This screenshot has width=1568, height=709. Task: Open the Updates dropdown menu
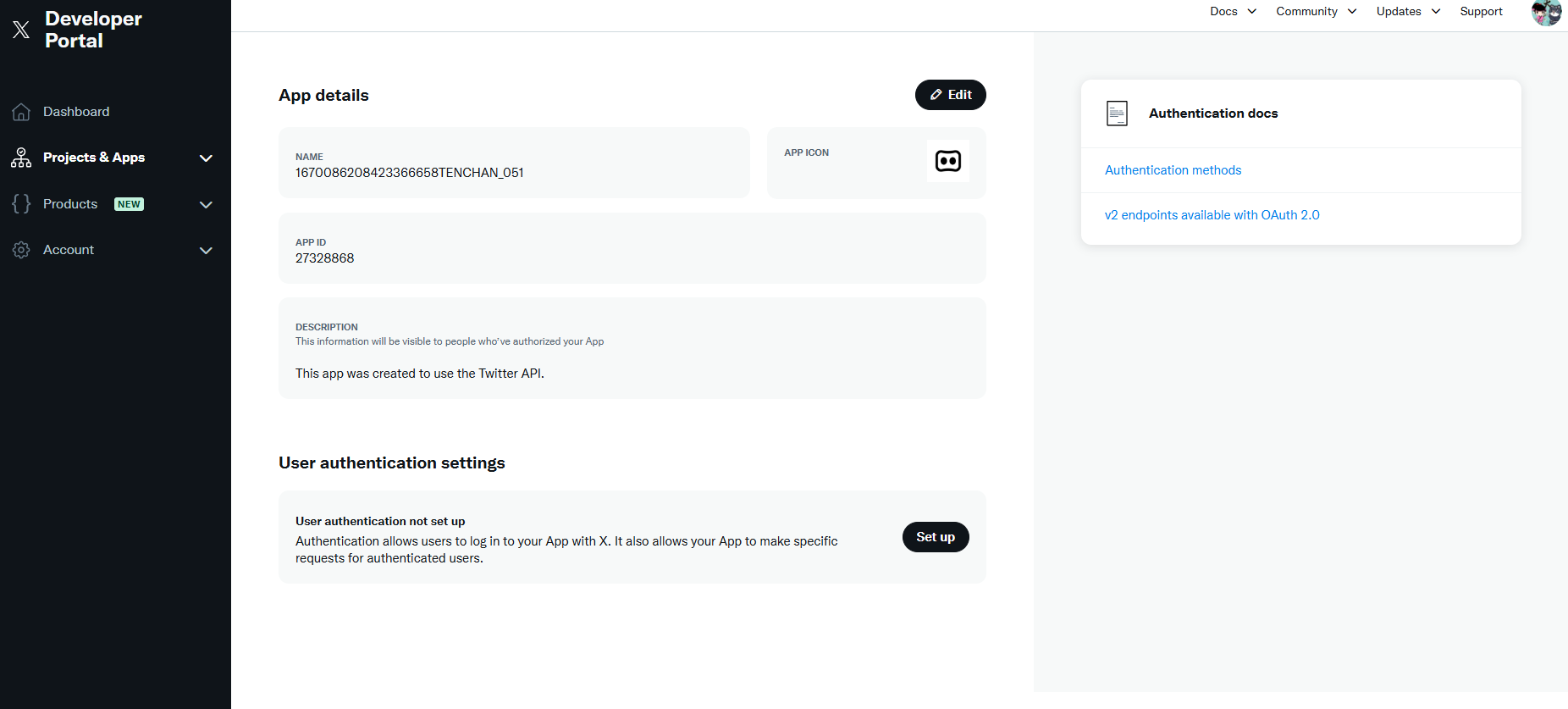click(1407, 11)
